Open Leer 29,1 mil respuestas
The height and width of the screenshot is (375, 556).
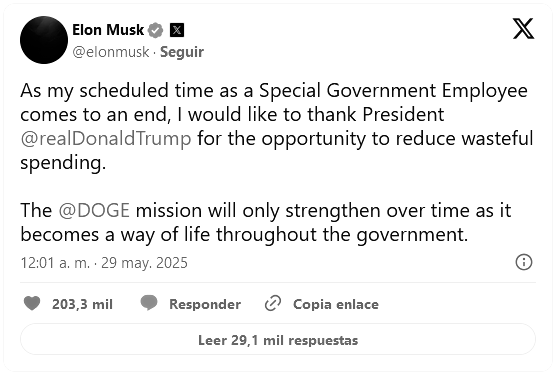[x=278, y=339]
